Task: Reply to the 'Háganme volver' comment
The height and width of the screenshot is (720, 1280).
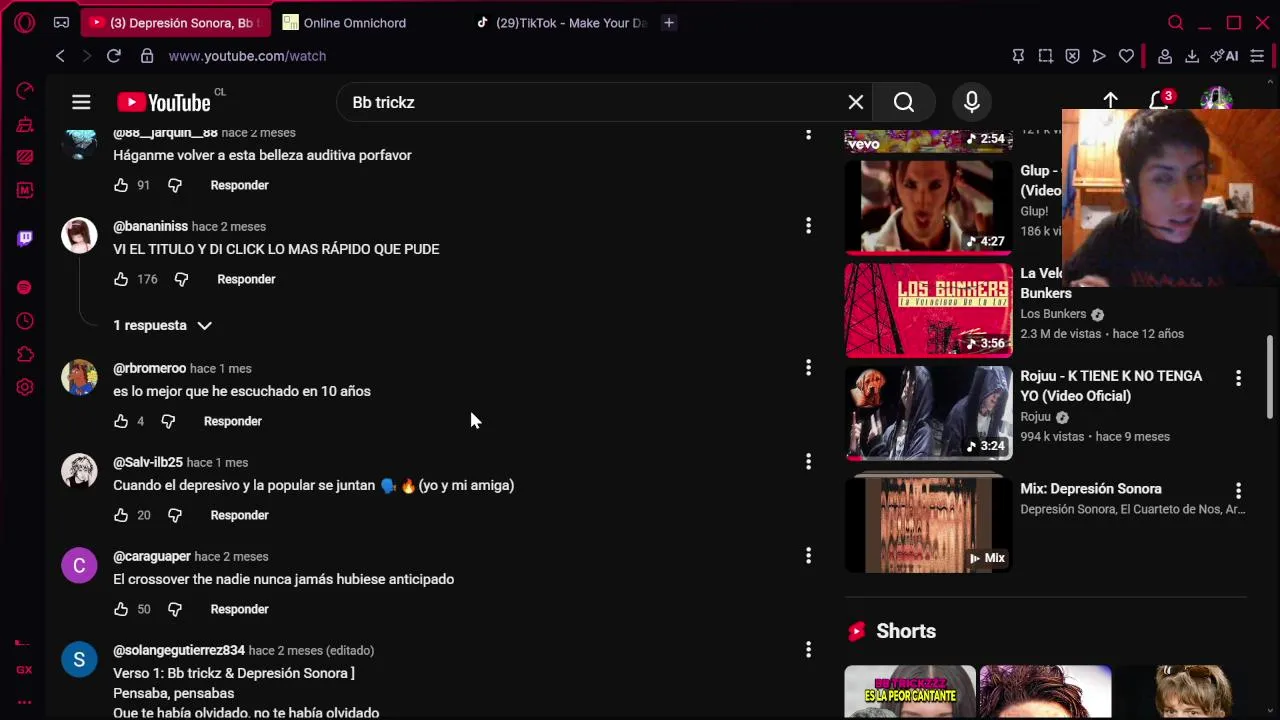Action: coord(239,185)
